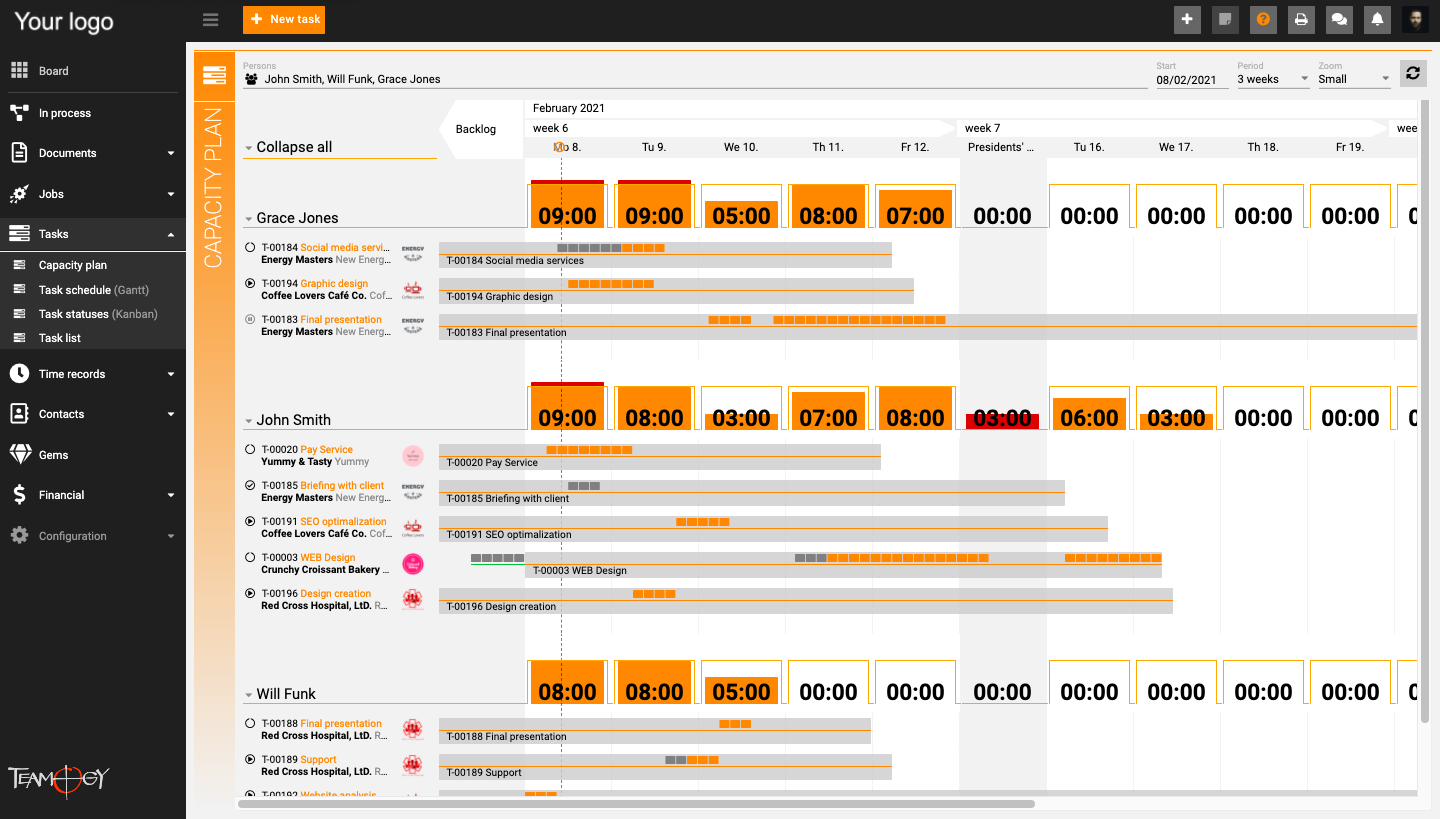The height and width of the screenshot is (819, 1440).
Task: Open Task schedule (Gantt)
Action: (x=93, y=290)
